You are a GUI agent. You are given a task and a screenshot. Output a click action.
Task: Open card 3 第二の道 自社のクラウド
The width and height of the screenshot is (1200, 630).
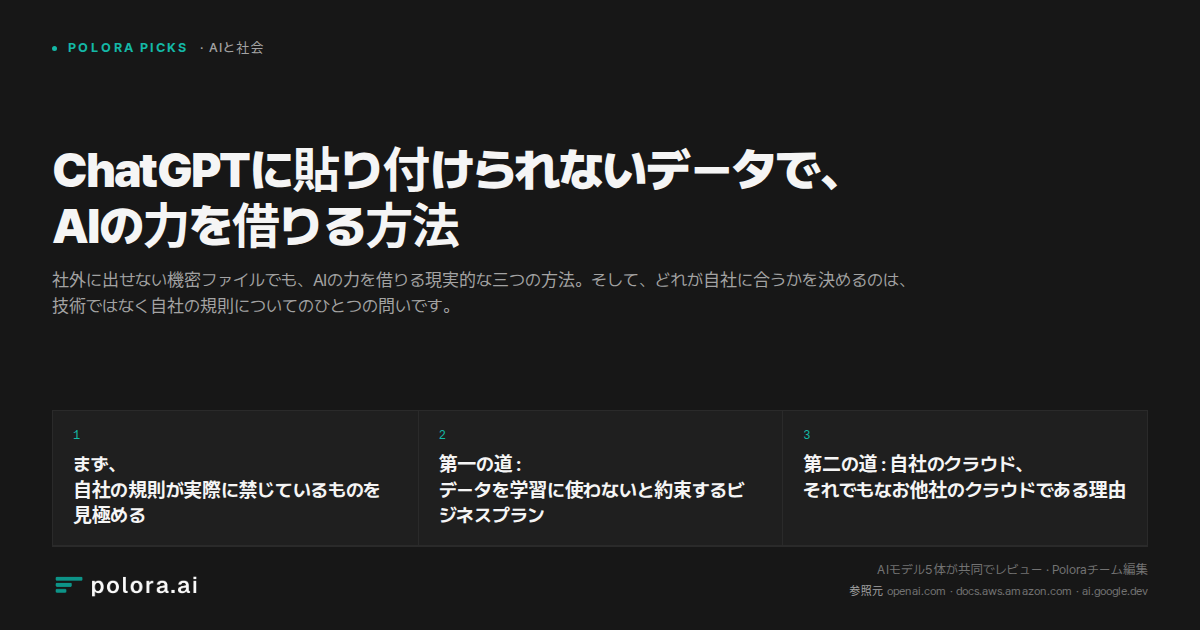[x=965, y=478]
